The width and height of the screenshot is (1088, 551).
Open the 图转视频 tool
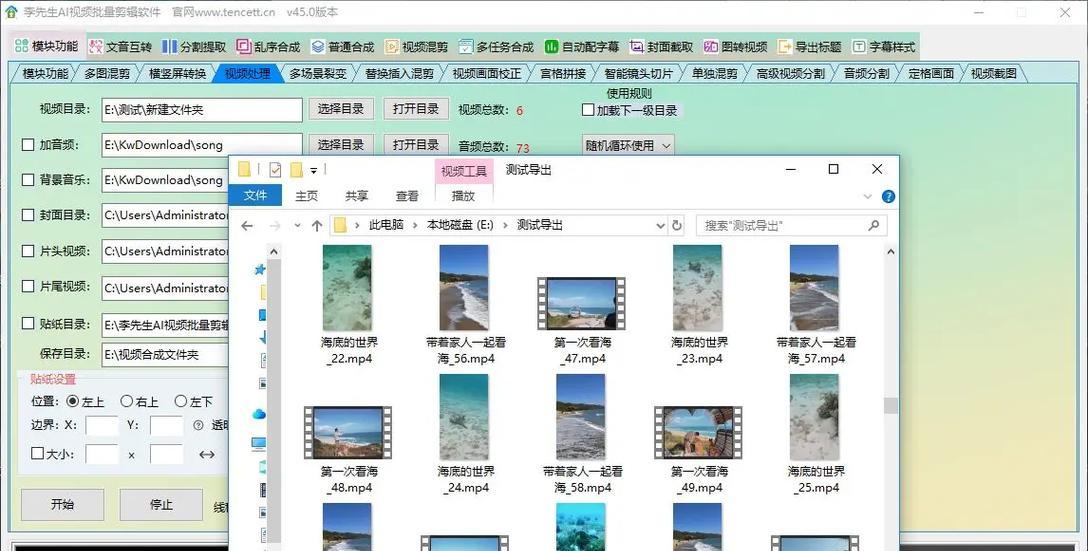[x=736, y=46]
